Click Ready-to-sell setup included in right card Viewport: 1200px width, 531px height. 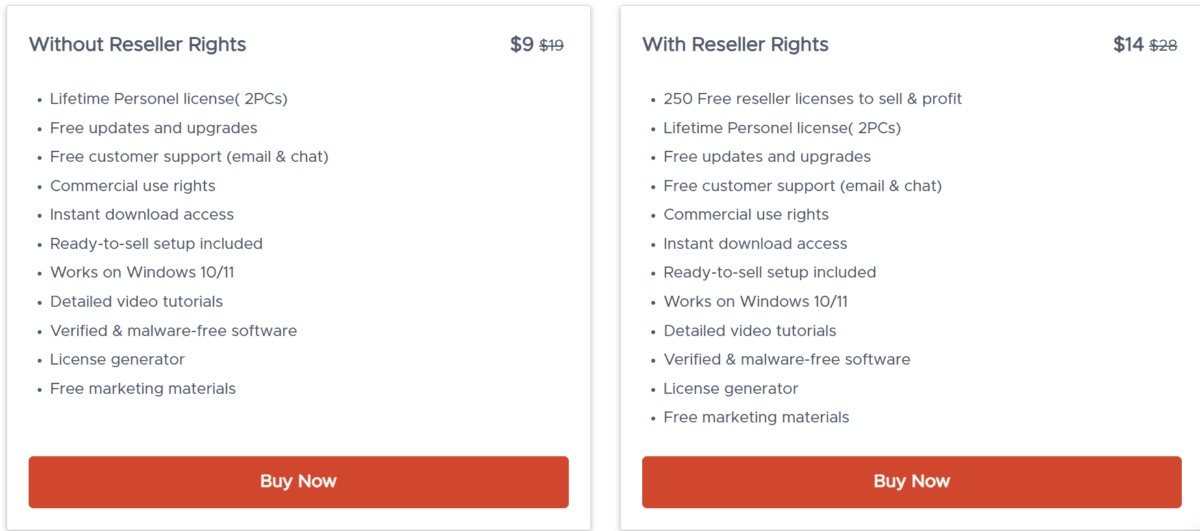769,273
